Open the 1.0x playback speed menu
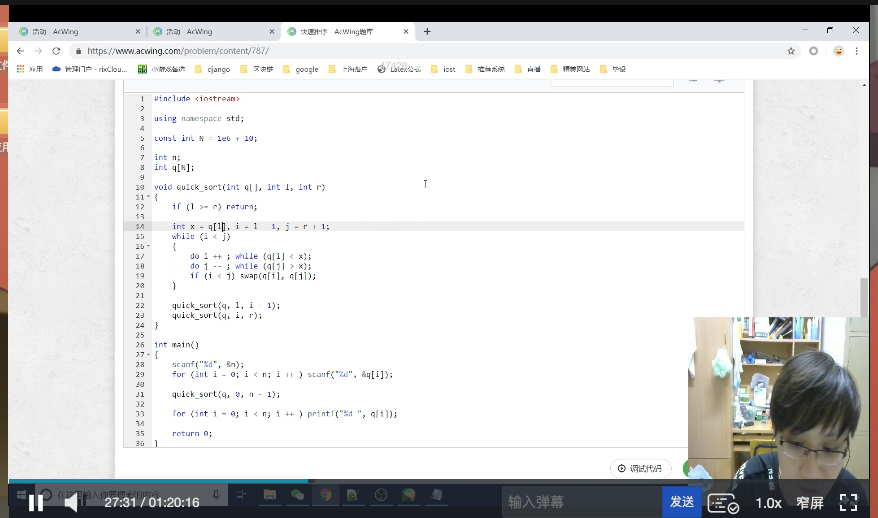Viewport: 878px width, 518px height. click(768, 503)
